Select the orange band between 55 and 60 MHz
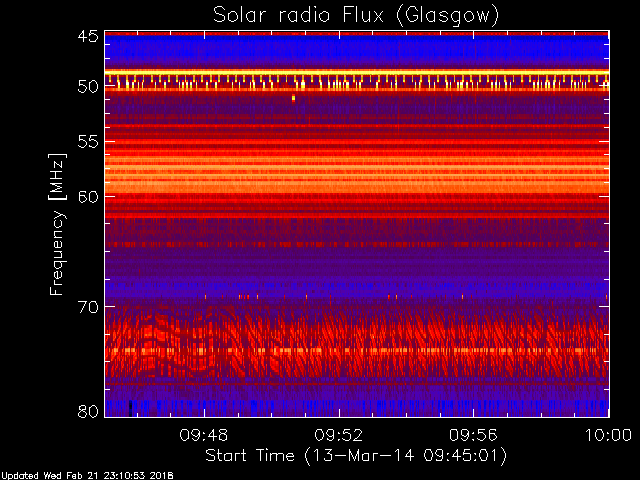 [x=355, y=165]
